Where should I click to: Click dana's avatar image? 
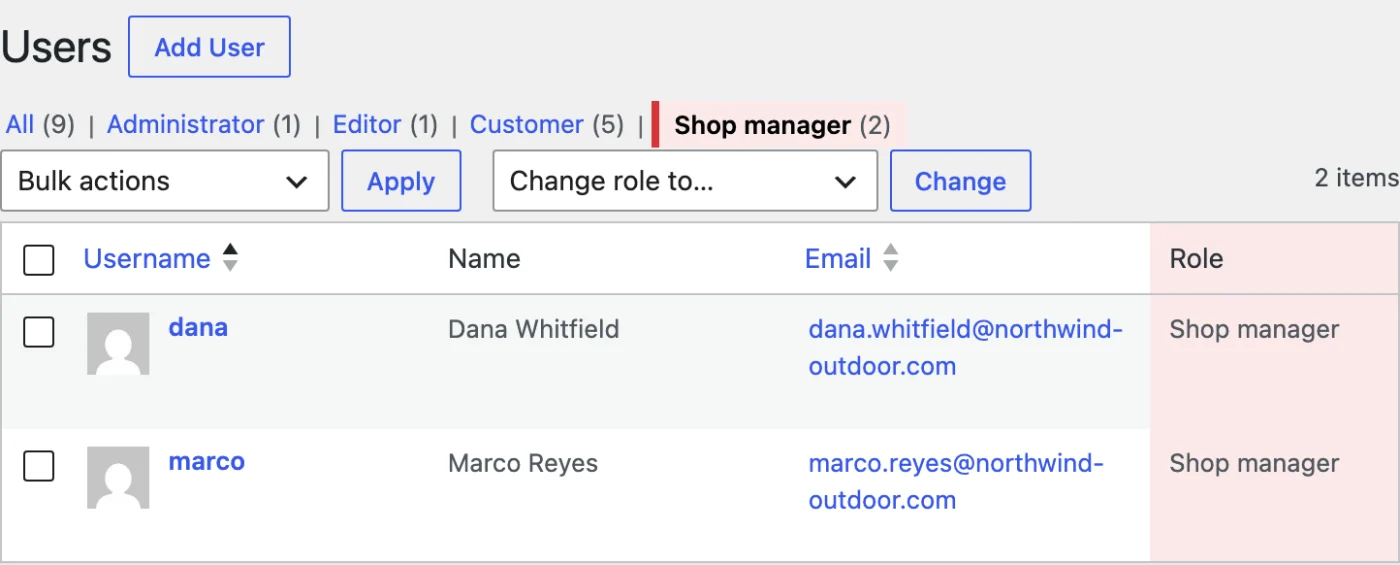[118, 344]
